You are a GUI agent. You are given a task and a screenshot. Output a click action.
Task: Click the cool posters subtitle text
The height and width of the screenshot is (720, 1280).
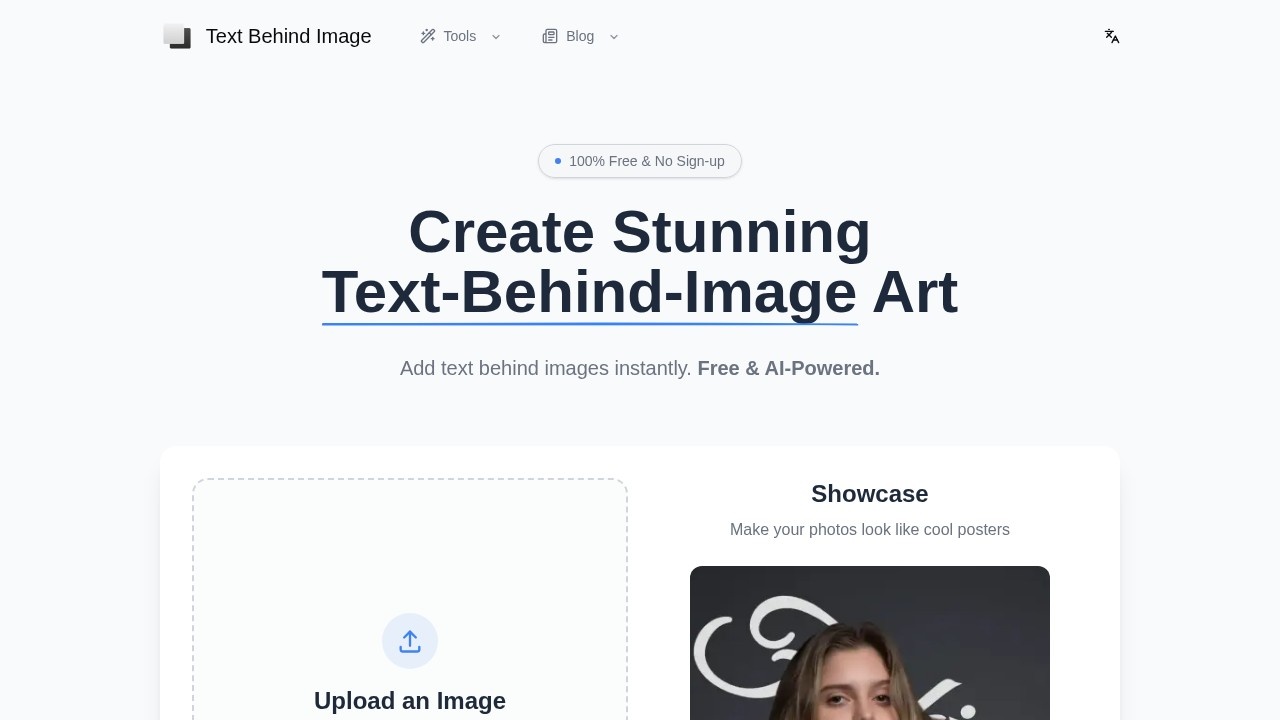[x=869, y=529]
